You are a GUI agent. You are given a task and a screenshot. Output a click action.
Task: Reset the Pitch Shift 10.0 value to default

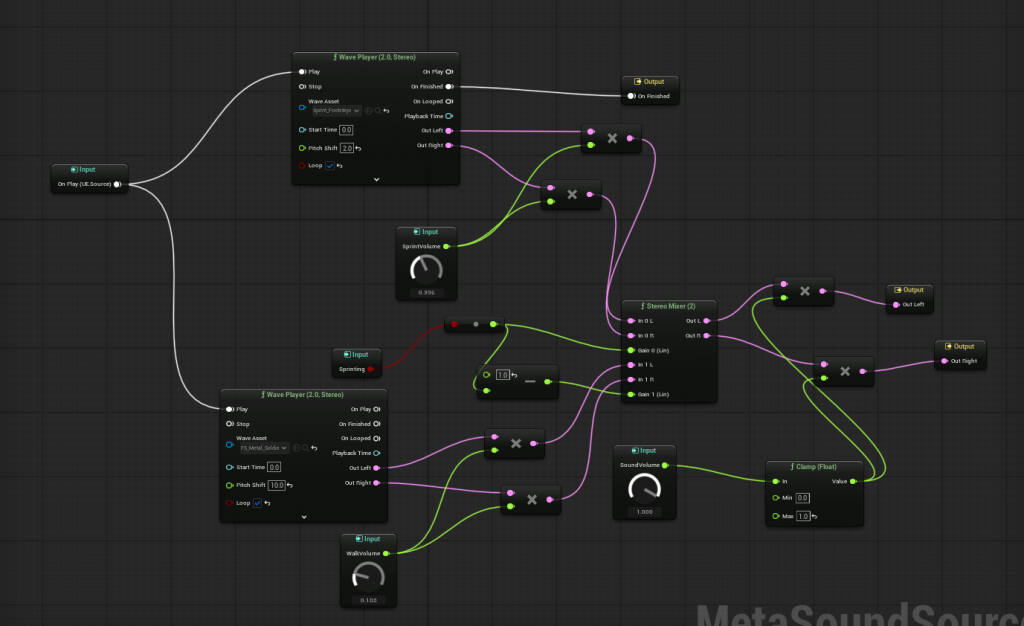290,485
